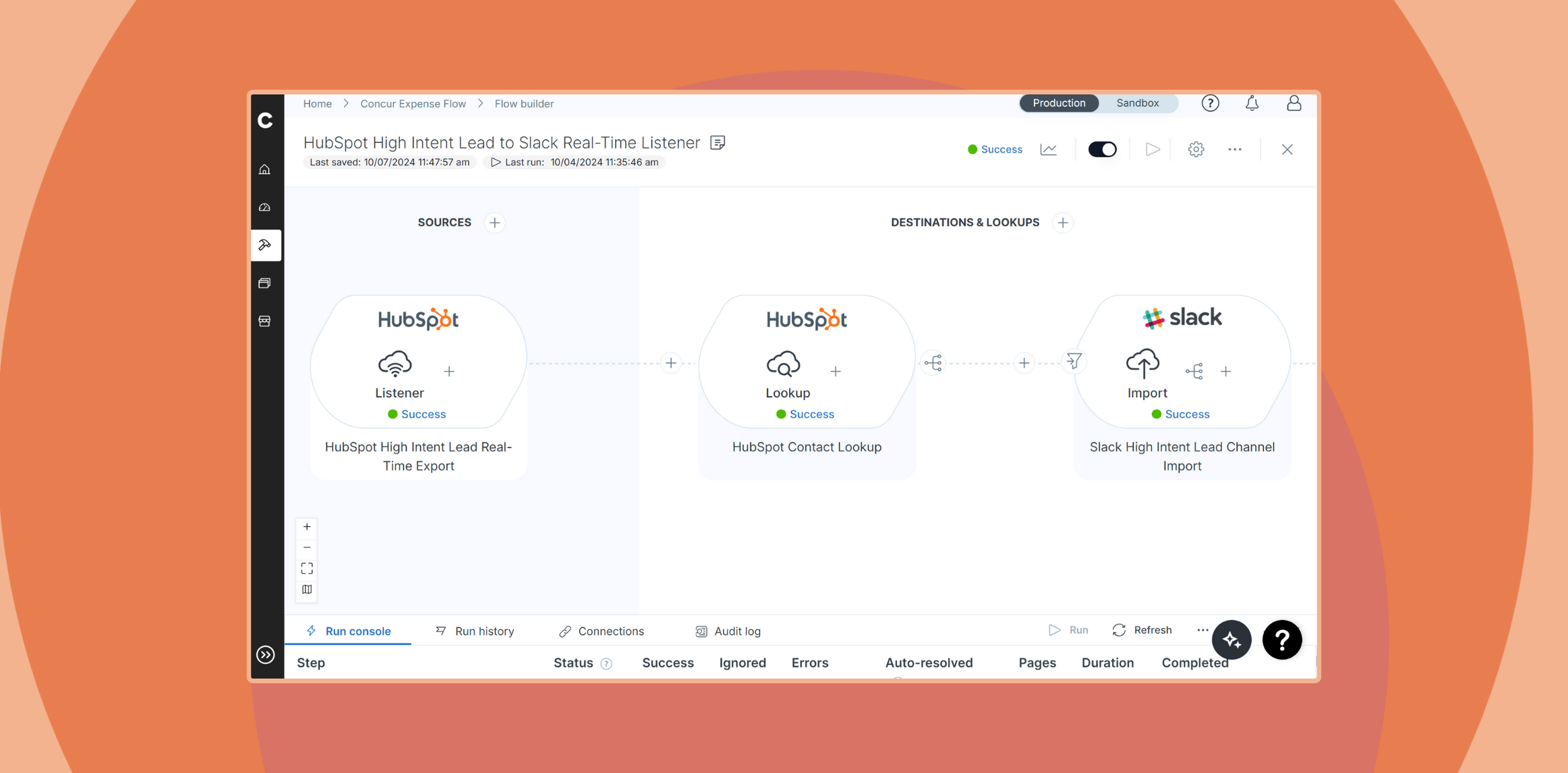Toggle the flow enabled switch
The width and height of the screenshot is (1568, 773).
pyautogui.click(x=1103, y=150)
